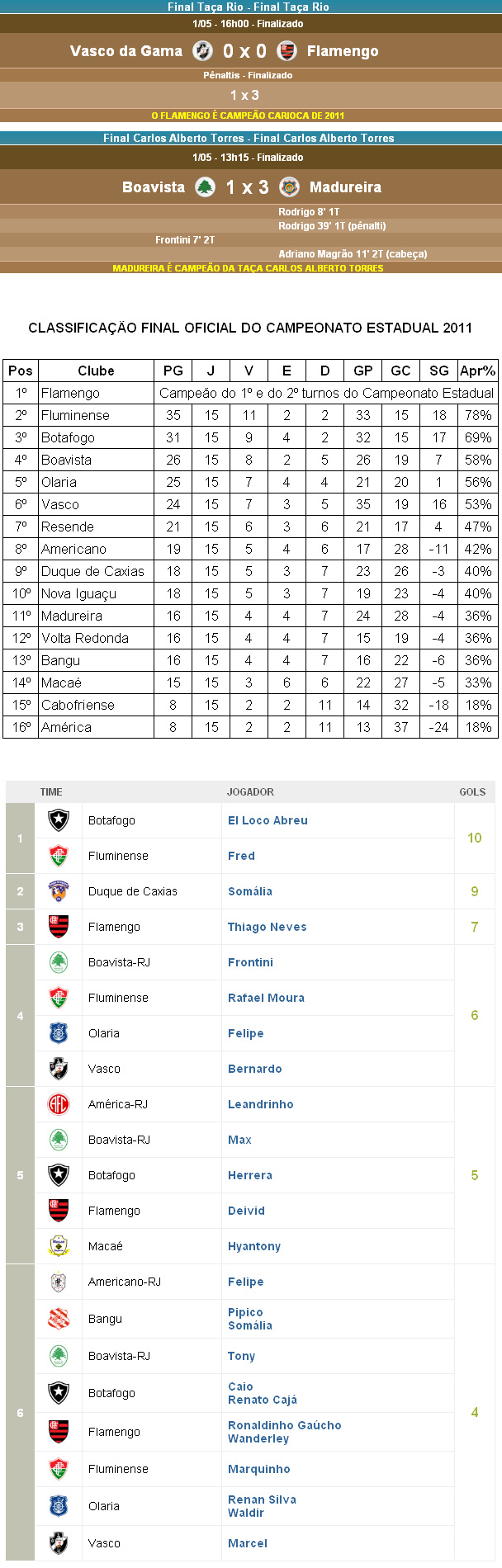
Task: Click the Flamengo crest in the Taça Rio final
Action: [287, 51]
